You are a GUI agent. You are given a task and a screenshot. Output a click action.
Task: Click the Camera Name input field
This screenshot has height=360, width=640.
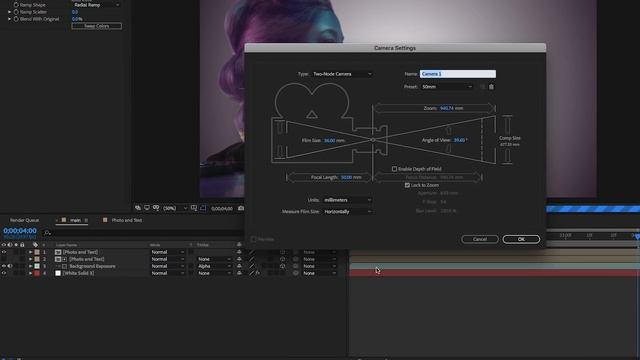(458, 74)
